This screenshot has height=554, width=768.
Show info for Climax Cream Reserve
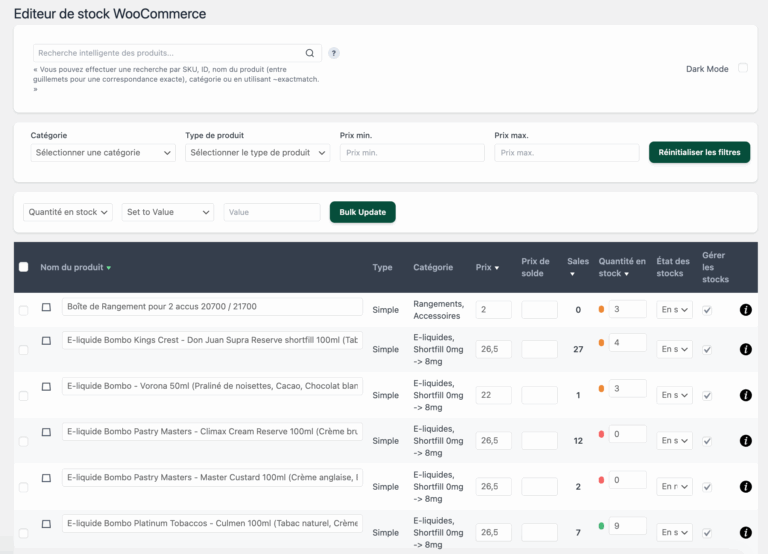(x=745, y=441)
